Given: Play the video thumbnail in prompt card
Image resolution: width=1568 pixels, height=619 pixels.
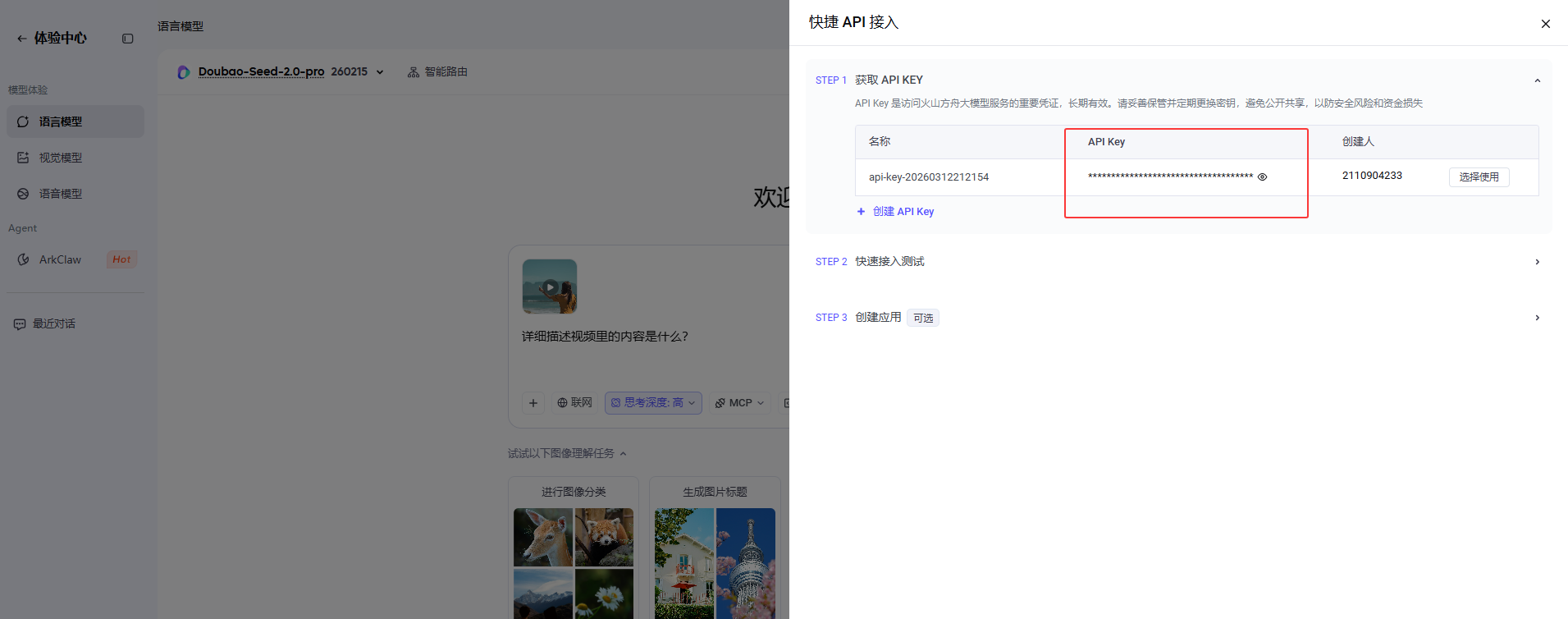Looking at the screenshot, I should 550,287.
